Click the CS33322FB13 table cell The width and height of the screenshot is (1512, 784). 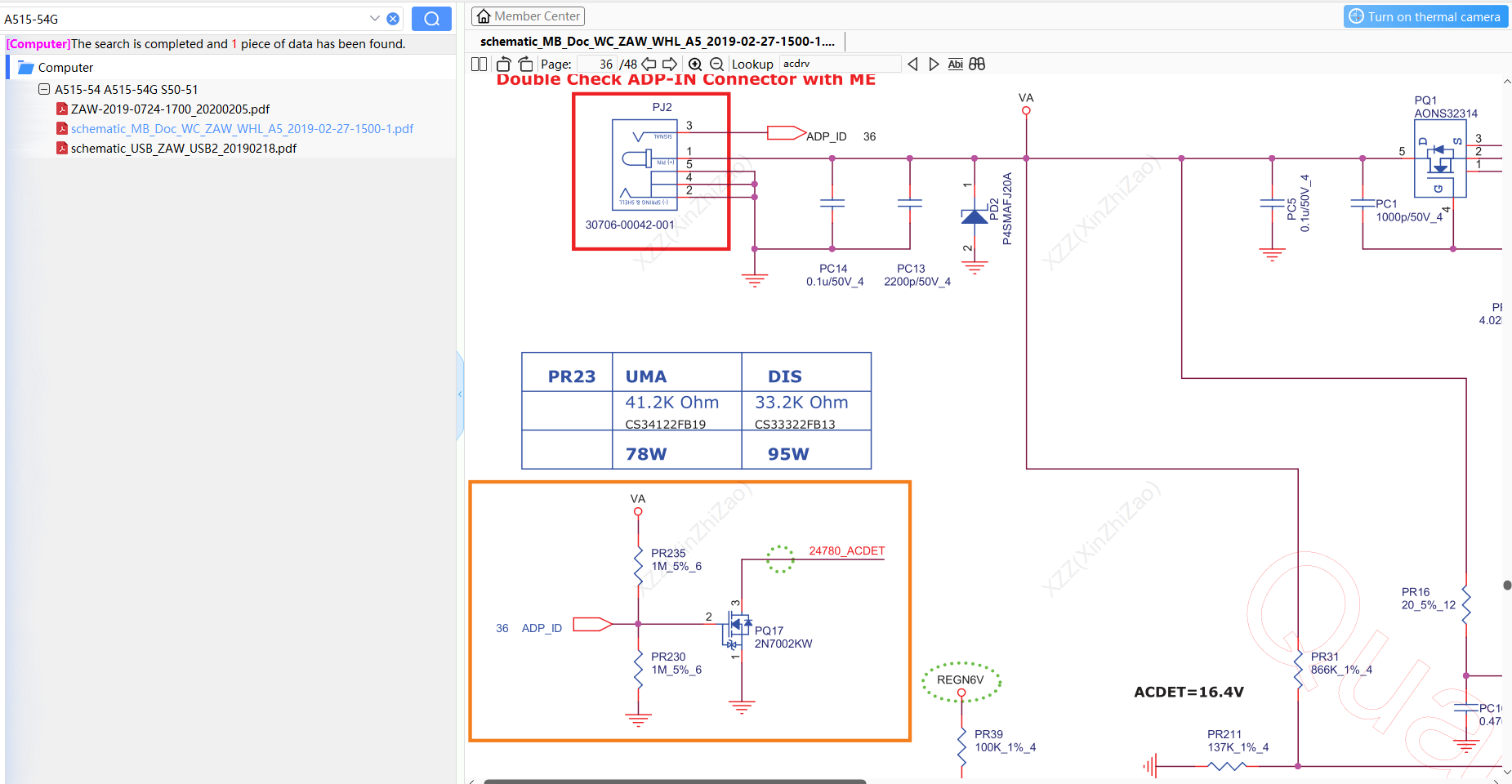tap(795, 424)
